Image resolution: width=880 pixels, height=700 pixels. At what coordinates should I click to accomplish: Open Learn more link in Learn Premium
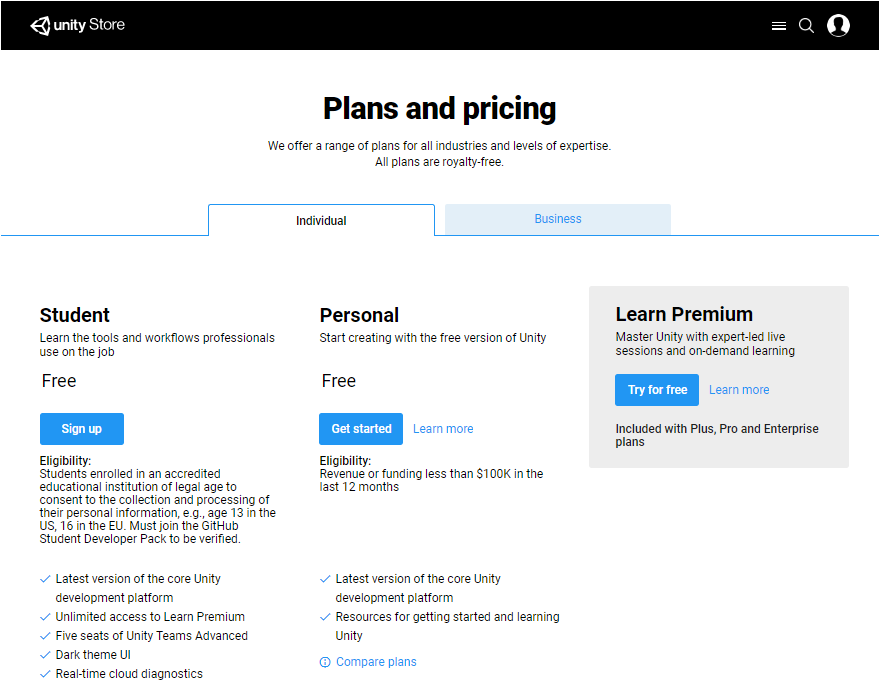click(739, 390)
